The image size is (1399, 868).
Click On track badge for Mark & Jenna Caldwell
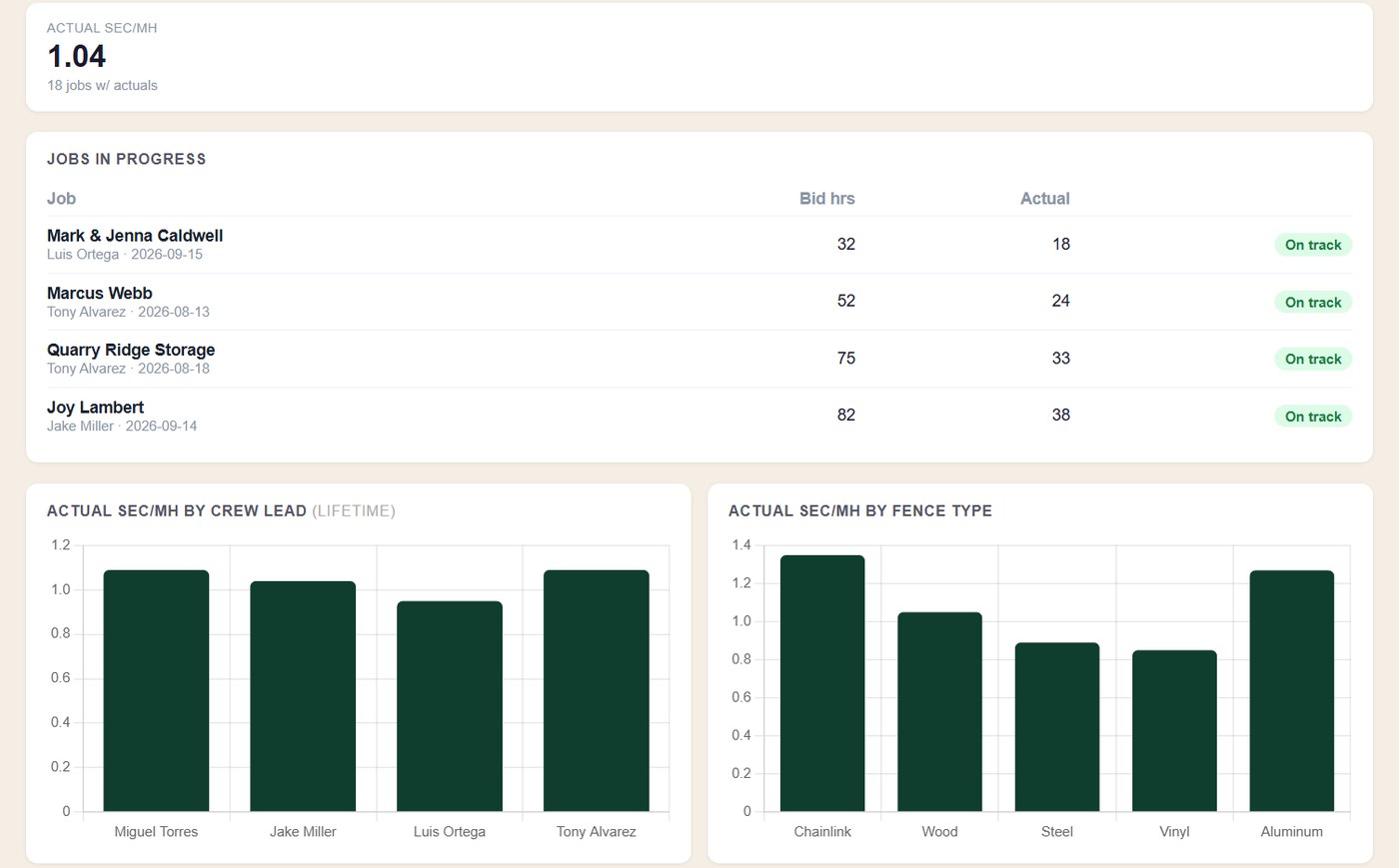(1313, 245)
